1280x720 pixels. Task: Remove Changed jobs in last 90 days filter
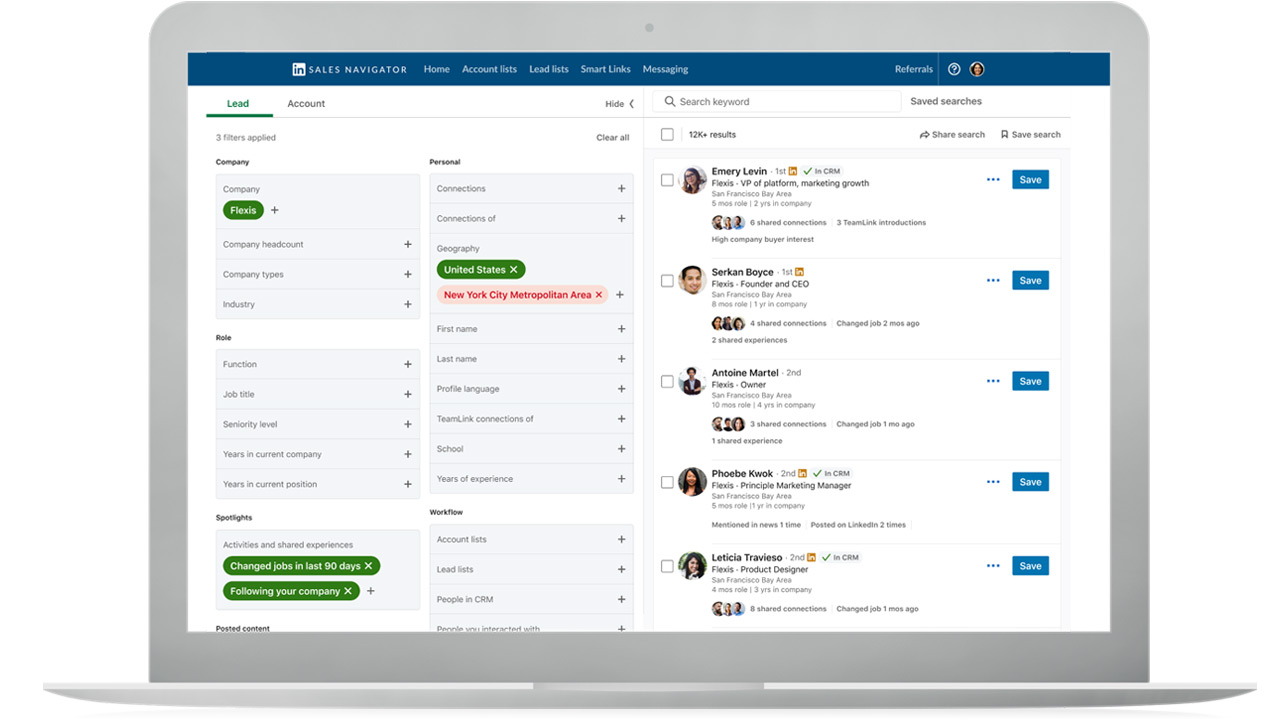click(x=368, y=566)
